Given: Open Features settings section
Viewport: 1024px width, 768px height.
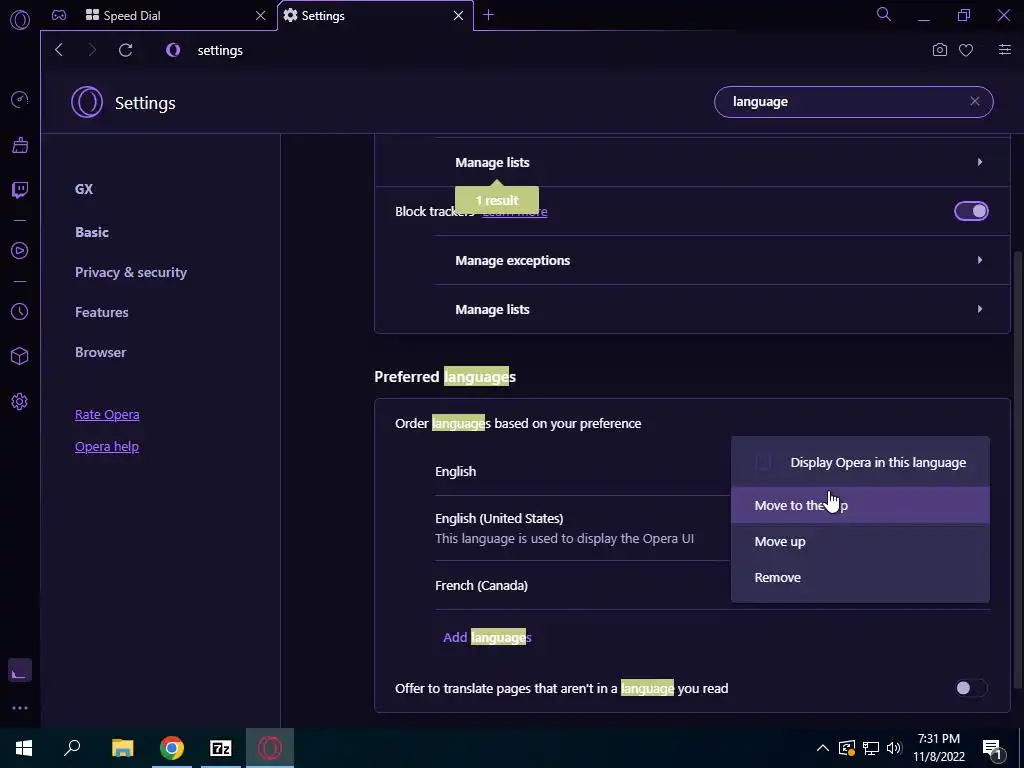Looking at the screenshot, I should 101,312.
